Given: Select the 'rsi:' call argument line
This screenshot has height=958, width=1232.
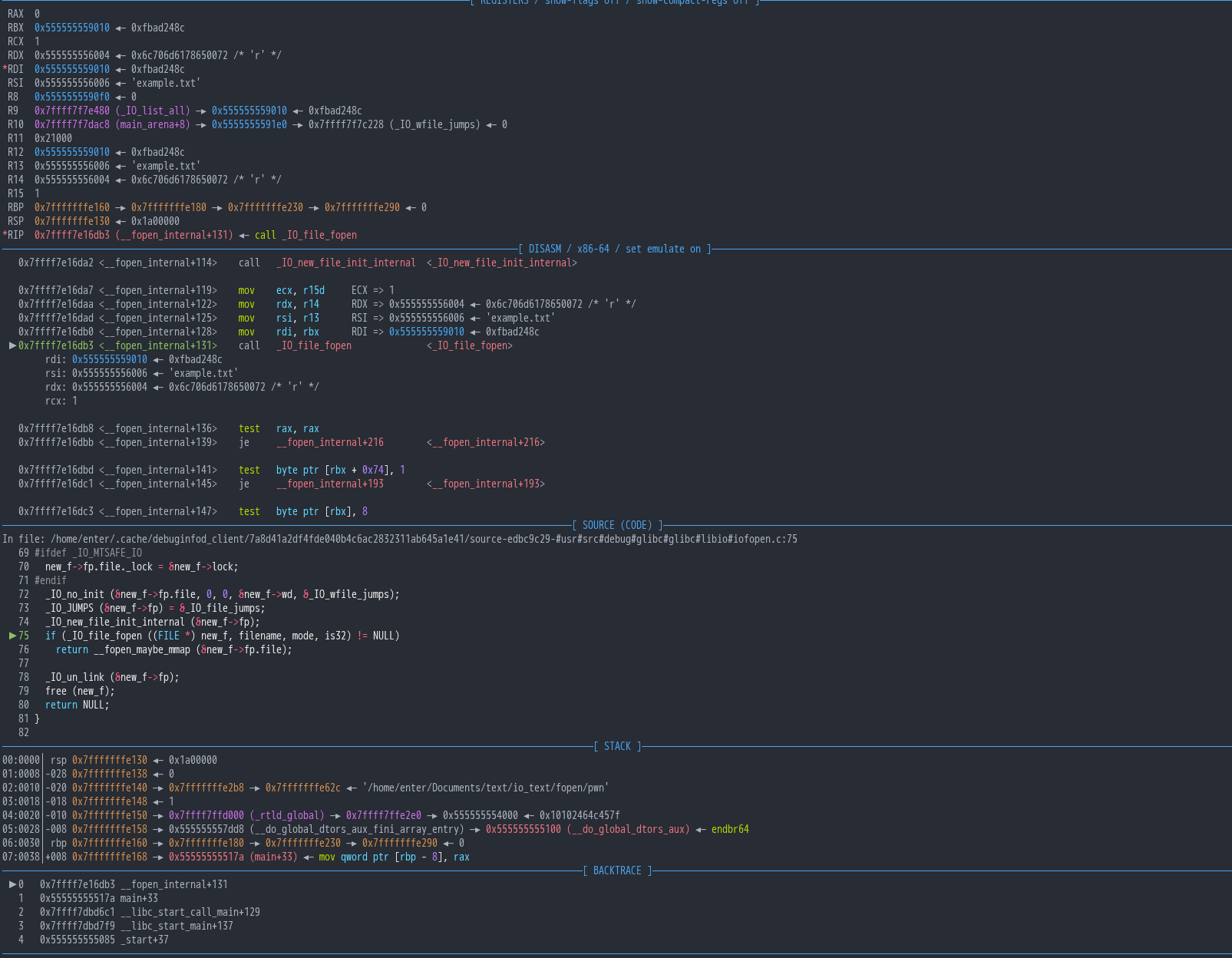Looking at the screenshot, I should tap(142, 373).
